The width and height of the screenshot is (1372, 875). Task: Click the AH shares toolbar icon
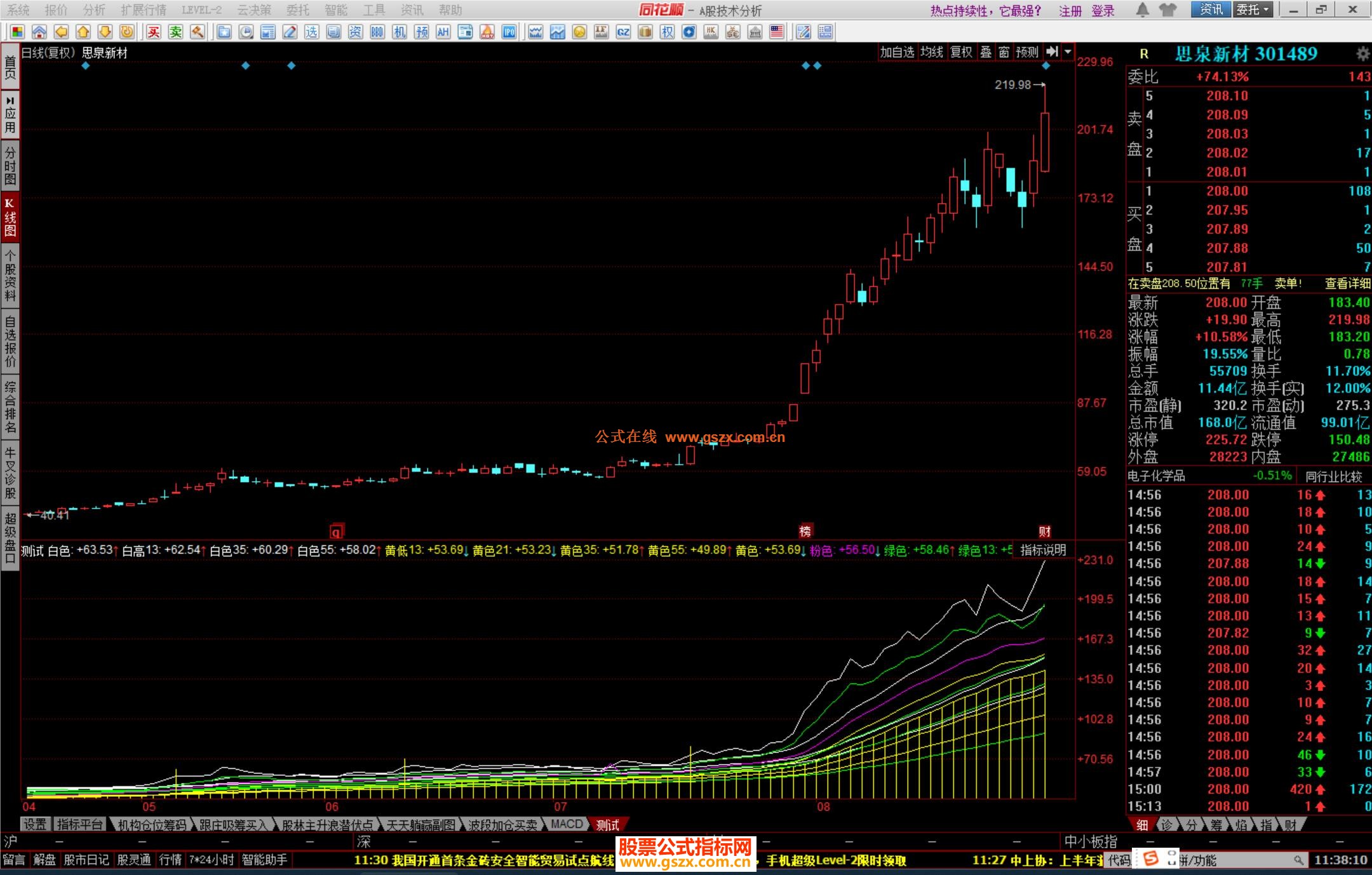[443, 32]
